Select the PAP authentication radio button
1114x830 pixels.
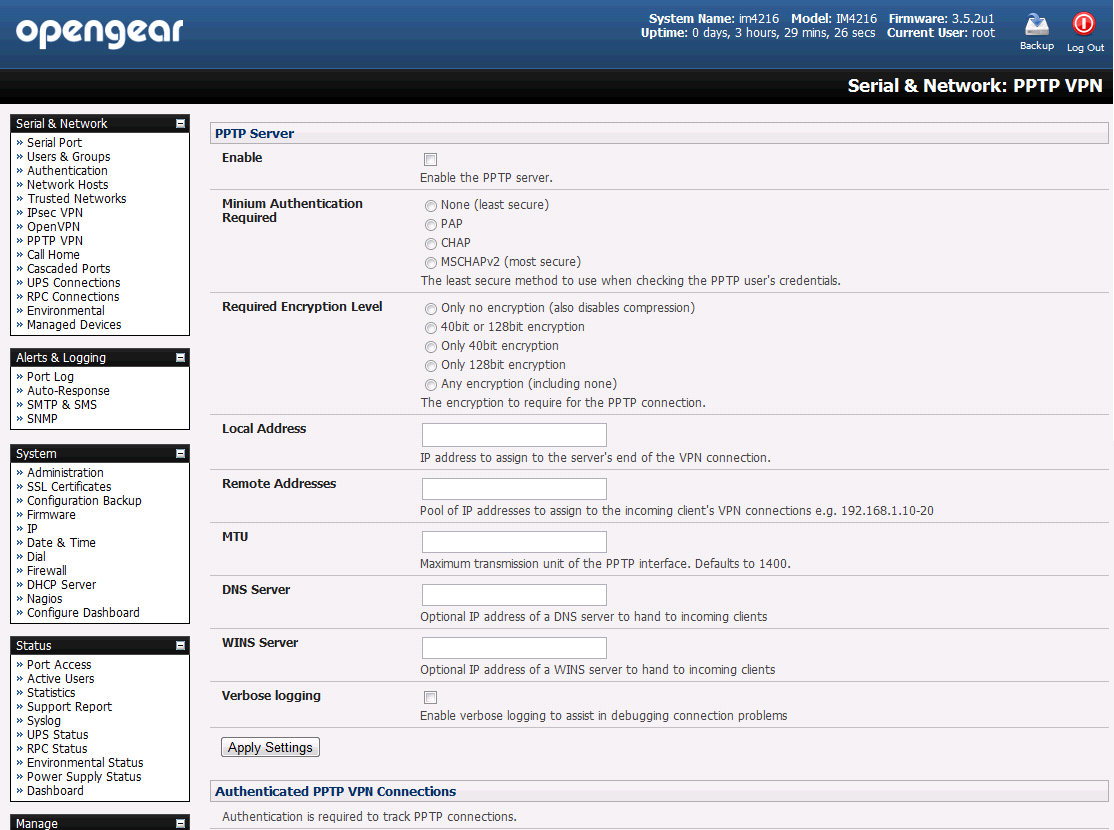click(431, 225)
